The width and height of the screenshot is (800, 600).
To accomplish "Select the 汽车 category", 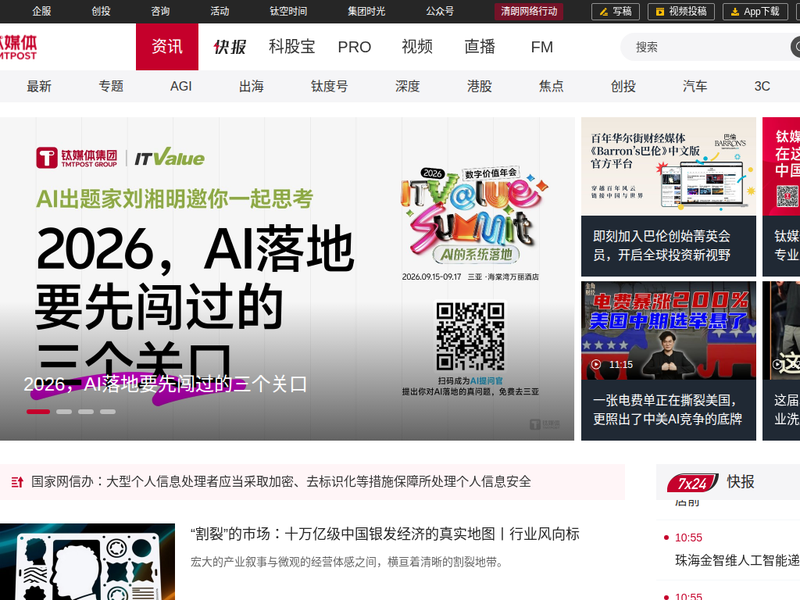I will 695,86.
